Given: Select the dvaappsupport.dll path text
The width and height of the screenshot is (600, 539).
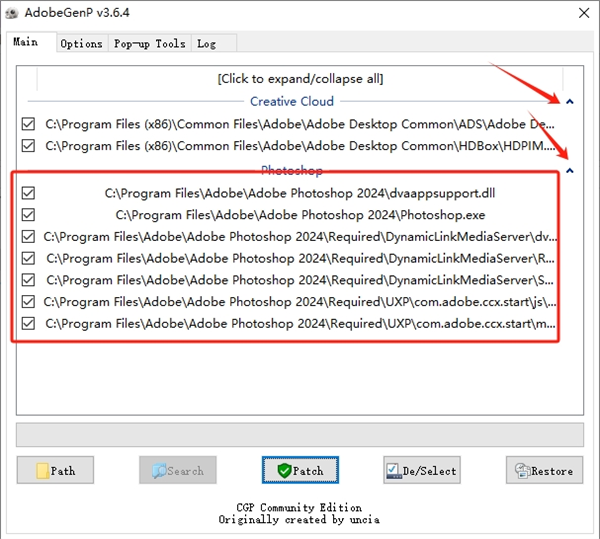Looking at the screenshot, I should (300, 193).
